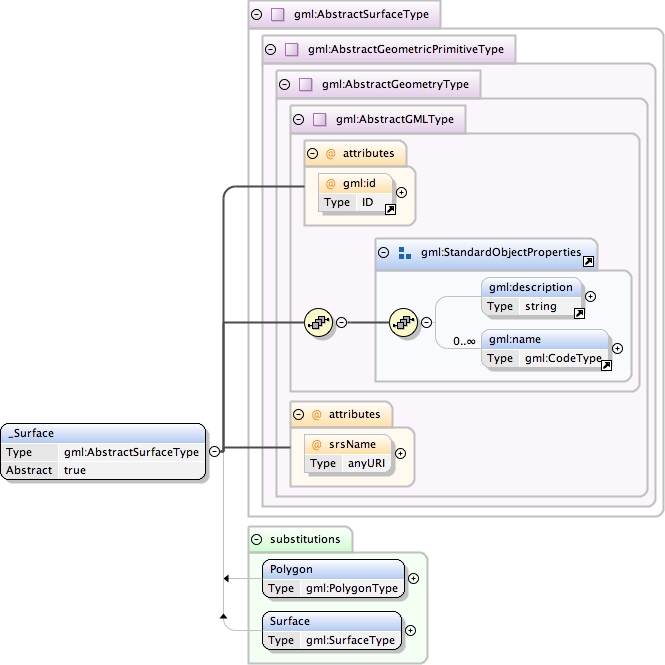This screenshot has width=665, height=665.
Task: Select the ID type value of gml:id
Action: (x=367, y=202)
